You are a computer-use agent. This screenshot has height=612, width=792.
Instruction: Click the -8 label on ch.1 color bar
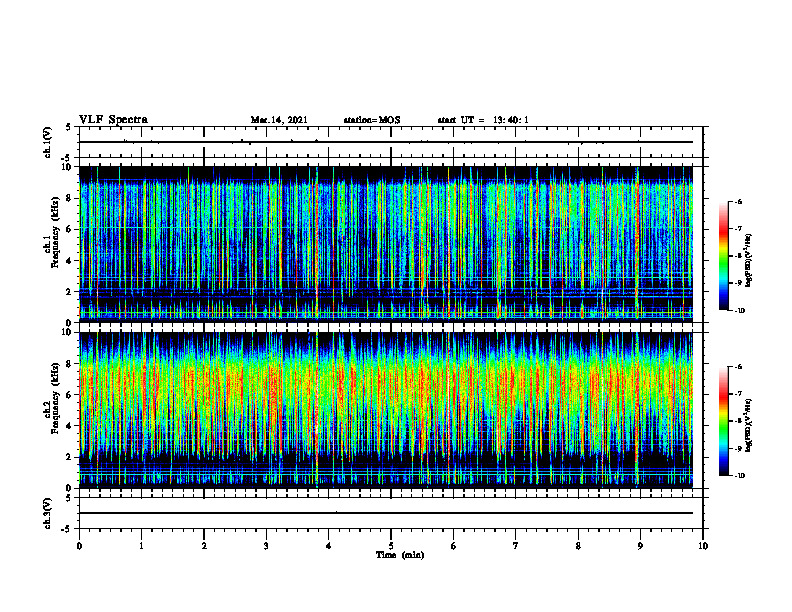tap(738, 256)
